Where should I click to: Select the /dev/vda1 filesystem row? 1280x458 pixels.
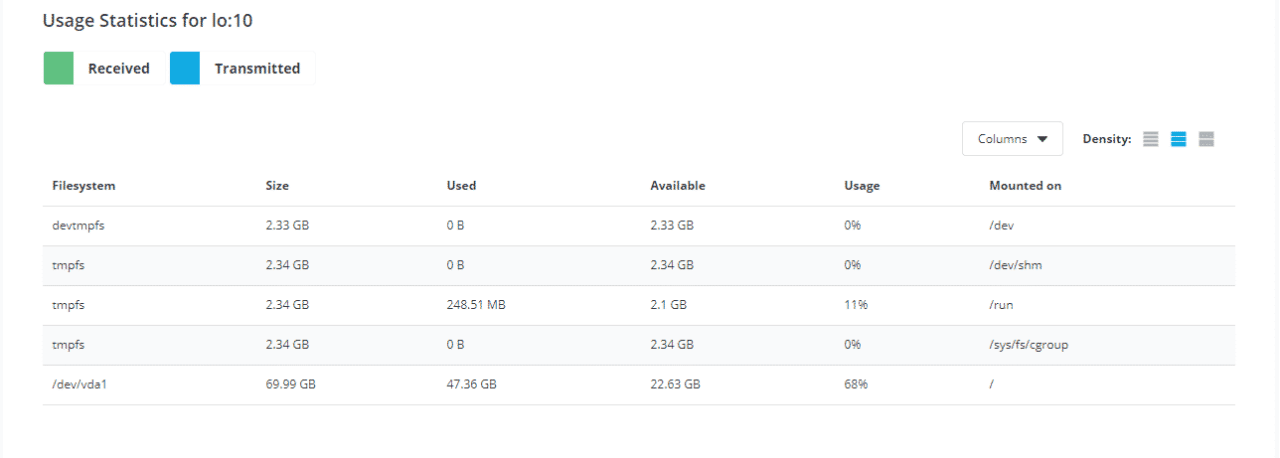[79, 384]
